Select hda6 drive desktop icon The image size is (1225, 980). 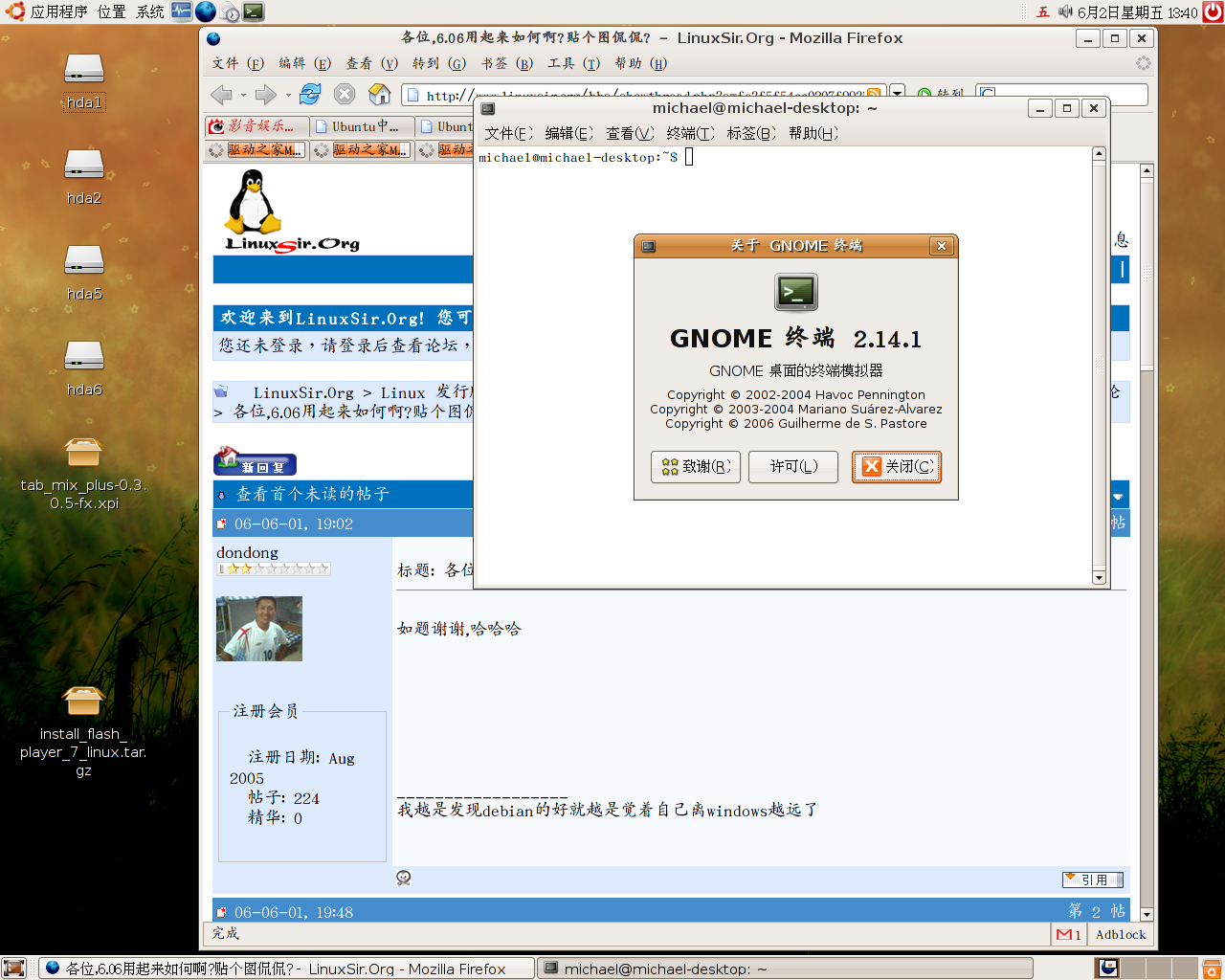[x=84, y=367]
